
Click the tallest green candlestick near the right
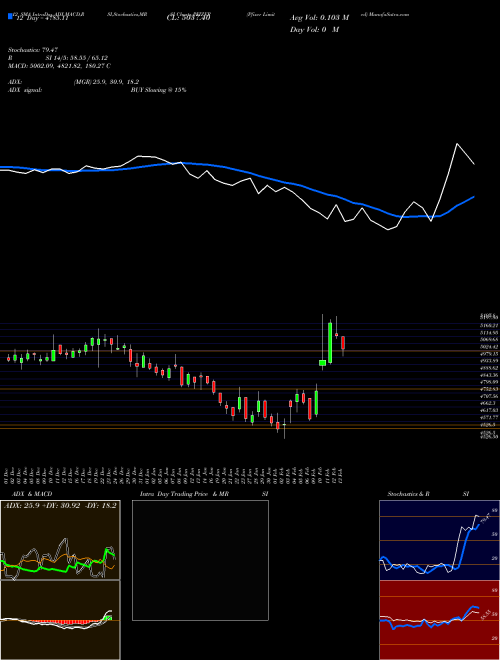pos(330,343)
